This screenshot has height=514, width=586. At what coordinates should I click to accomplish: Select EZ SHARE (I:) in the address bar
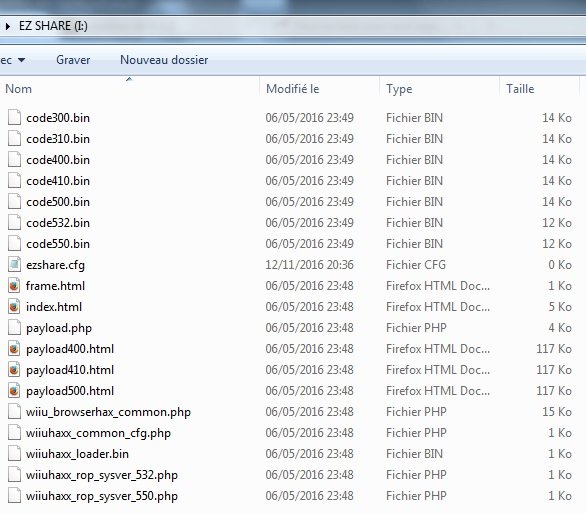point(53,26)
